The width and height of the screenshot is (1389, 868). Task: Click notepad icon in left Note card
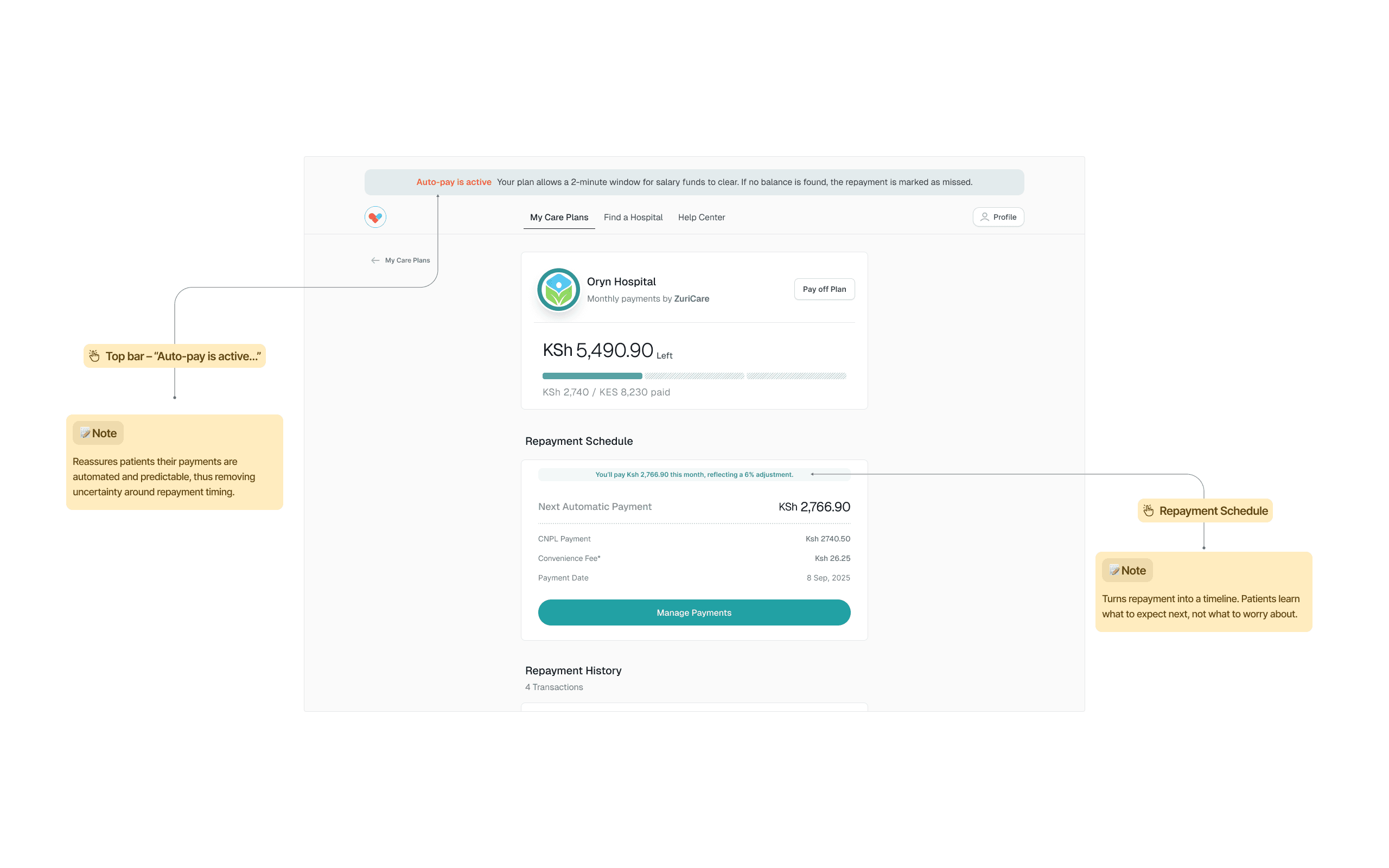[x=85, y=433]
